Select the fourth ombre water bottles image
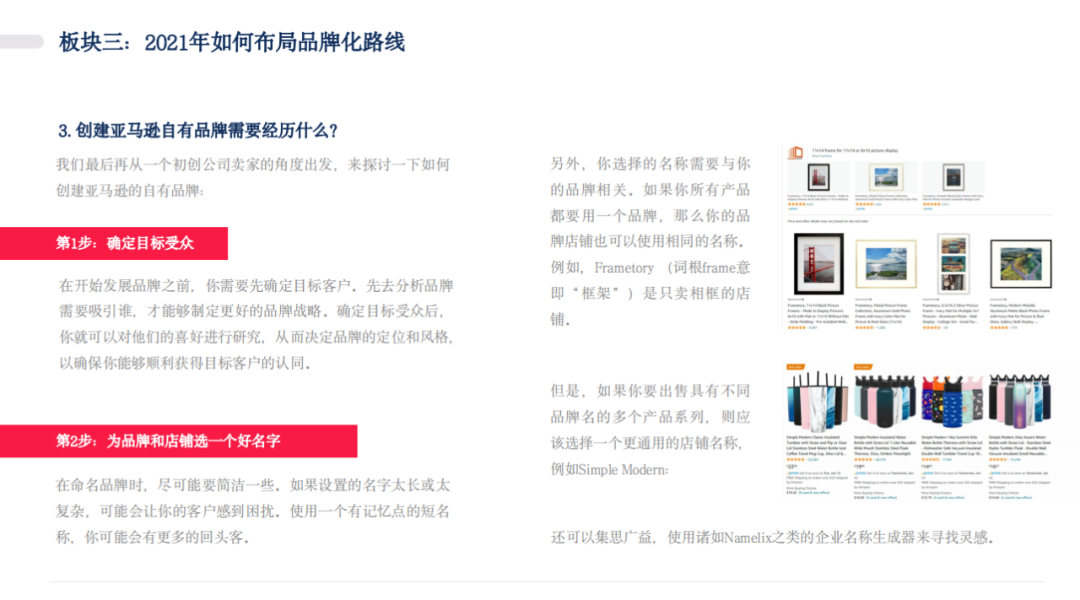Viewport: 1080px width, 600px height. tap(1020, 400)
